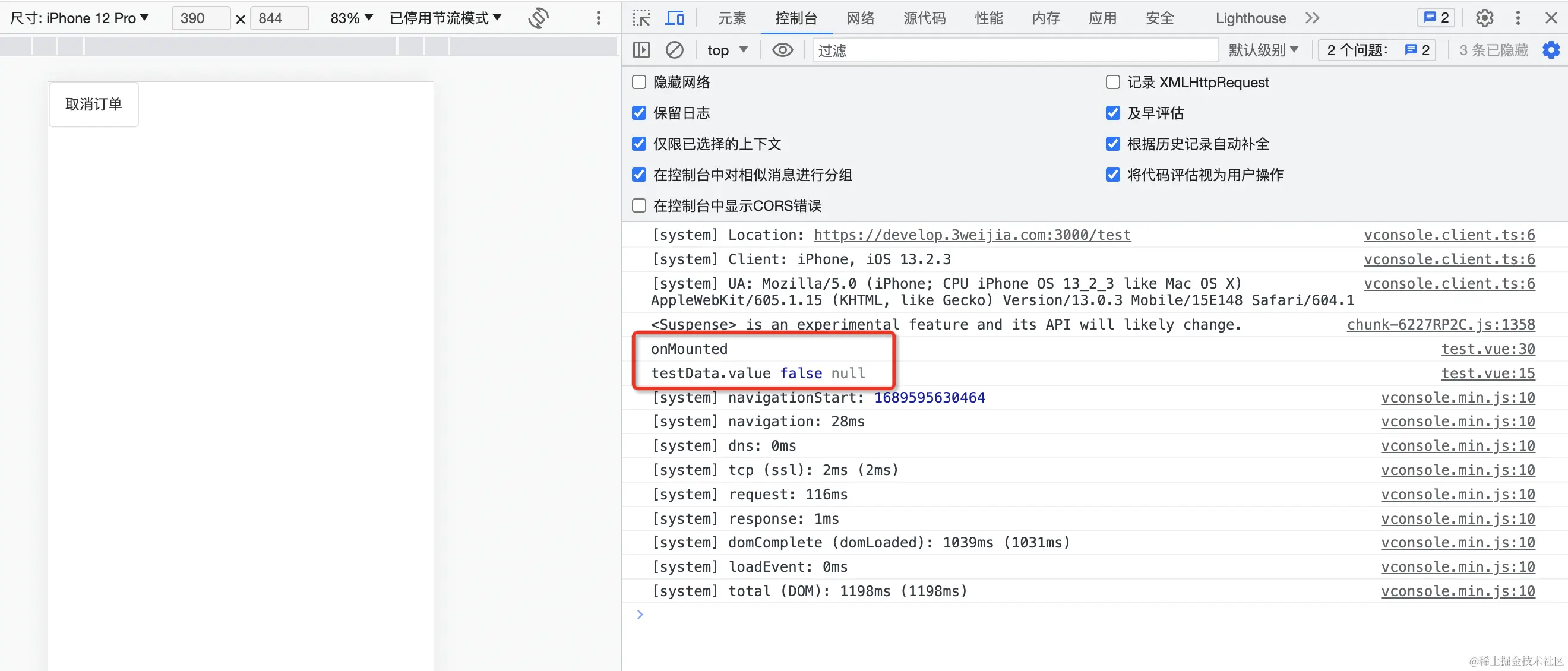Click the 取消订单 button
Viewport: 1568px width, 671px height.
pyautogui.click(x=94, y=105)
